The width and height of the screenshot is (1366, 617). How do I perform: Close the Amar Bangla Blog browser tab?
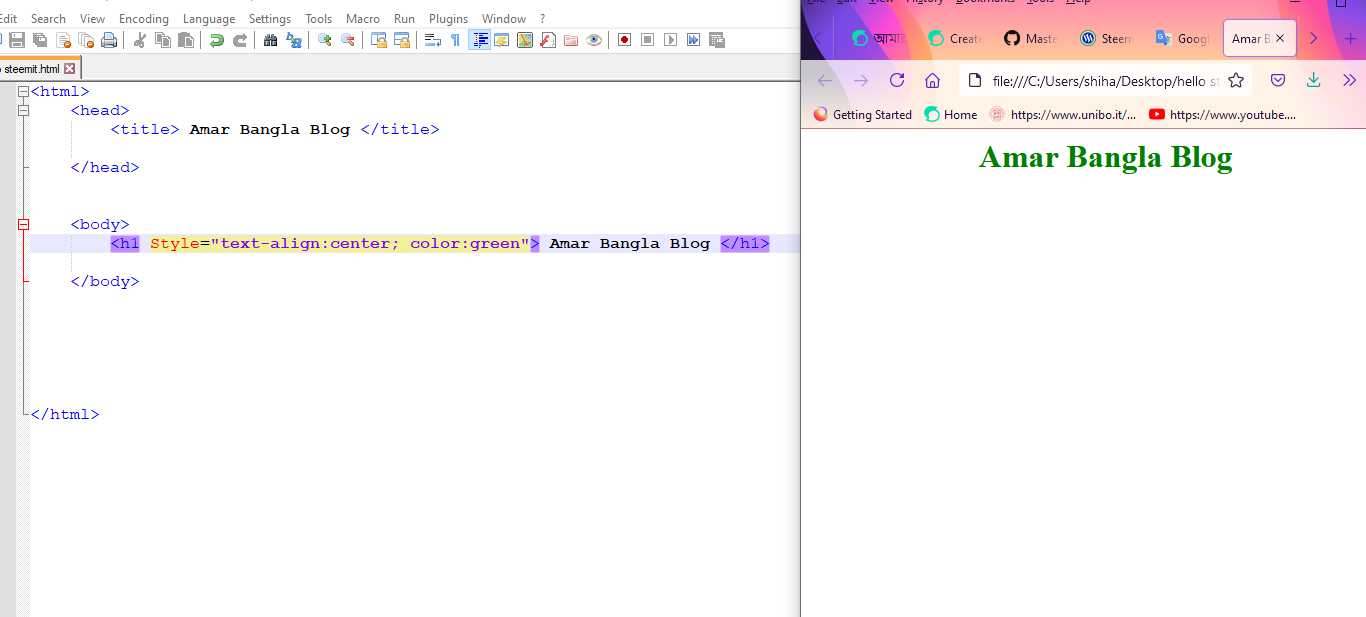coord(1280,38)
